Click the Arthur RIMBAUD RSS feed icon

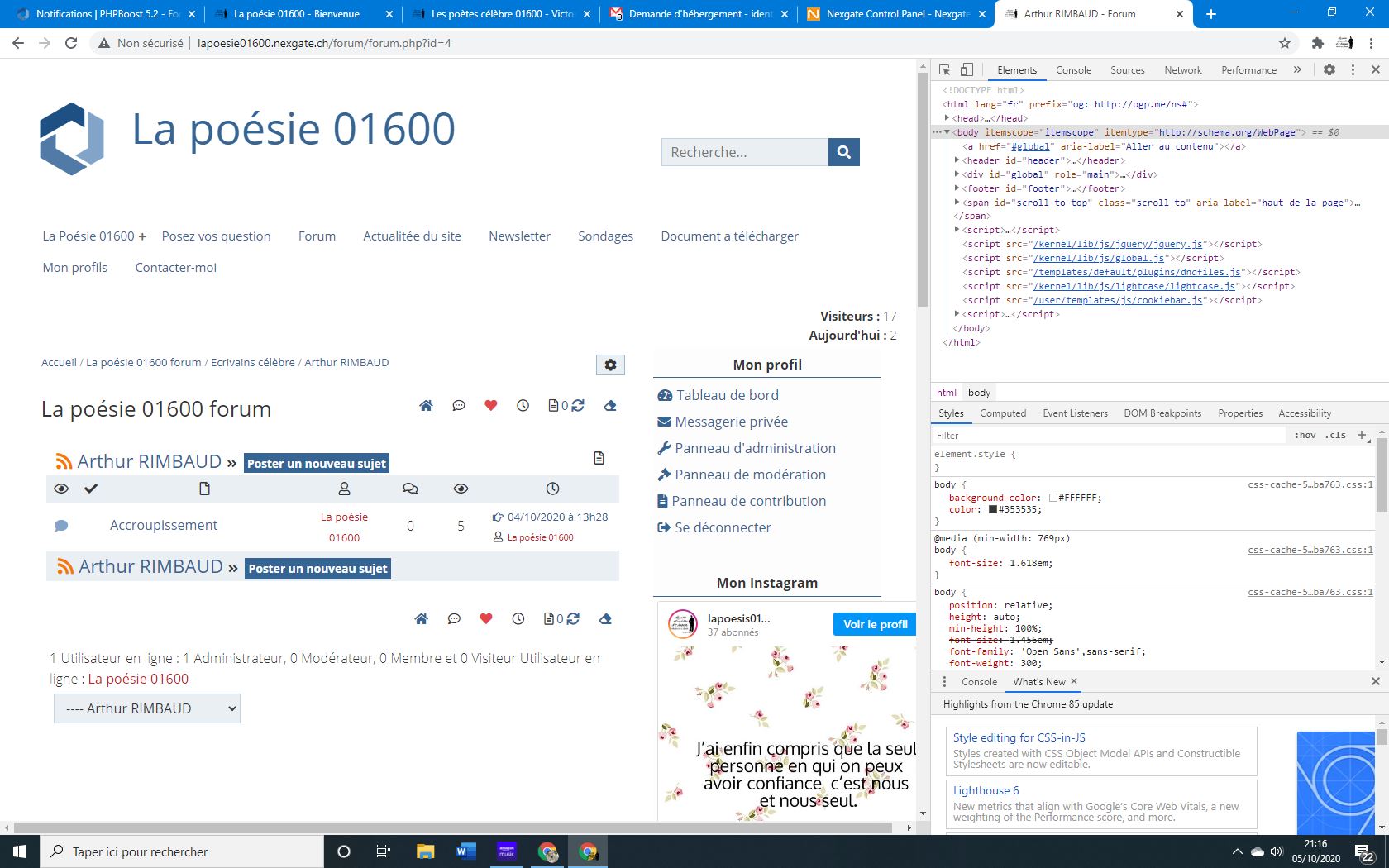(x=63, y=461)
